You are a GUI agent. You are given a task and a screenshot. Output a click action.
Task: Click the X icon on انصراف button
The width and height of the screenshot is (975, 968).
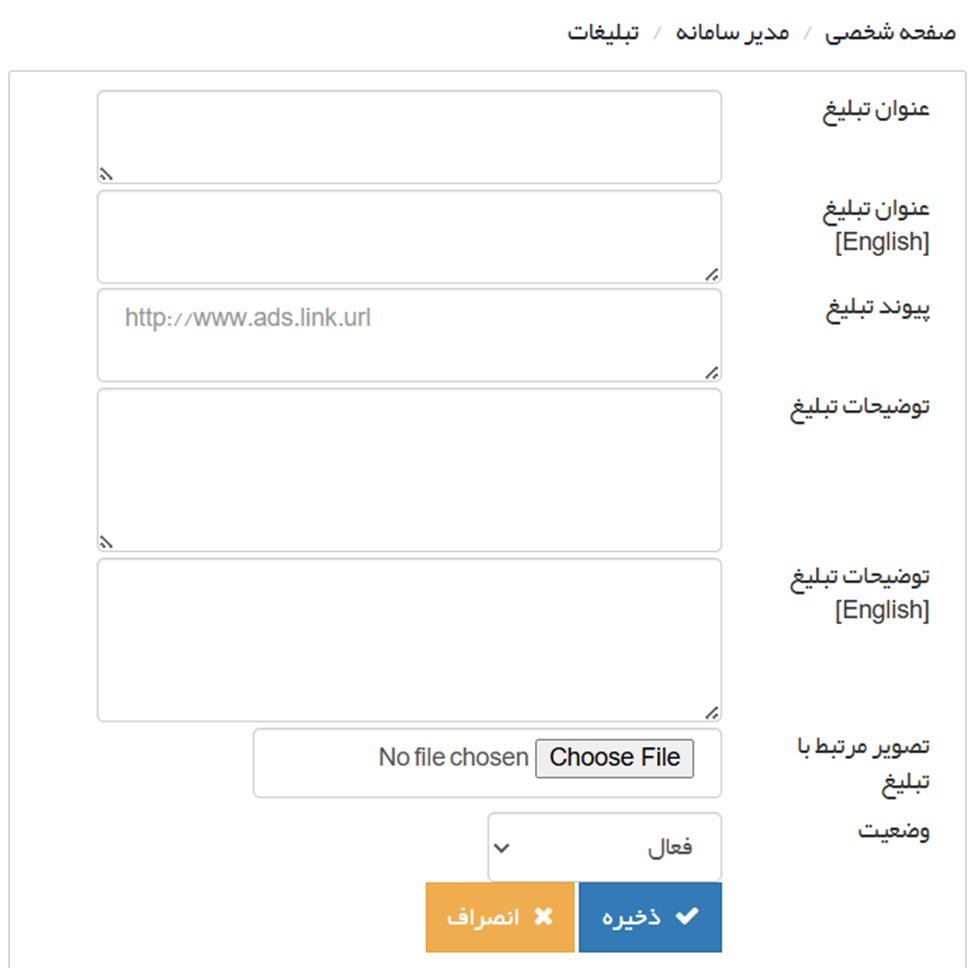[x=543, y=917]
